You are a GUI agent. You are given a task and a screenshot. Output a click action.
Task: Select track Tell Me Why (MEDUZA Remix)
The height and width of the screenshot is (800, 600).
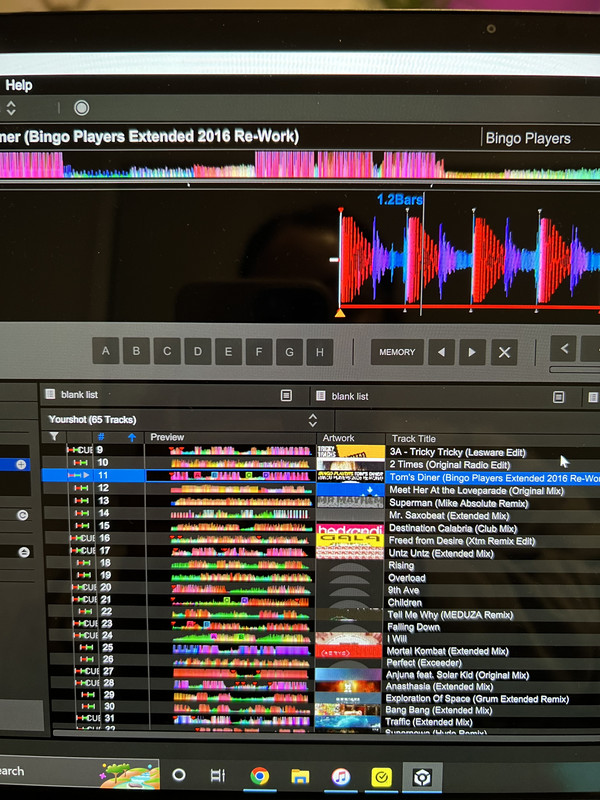point(451,615)
